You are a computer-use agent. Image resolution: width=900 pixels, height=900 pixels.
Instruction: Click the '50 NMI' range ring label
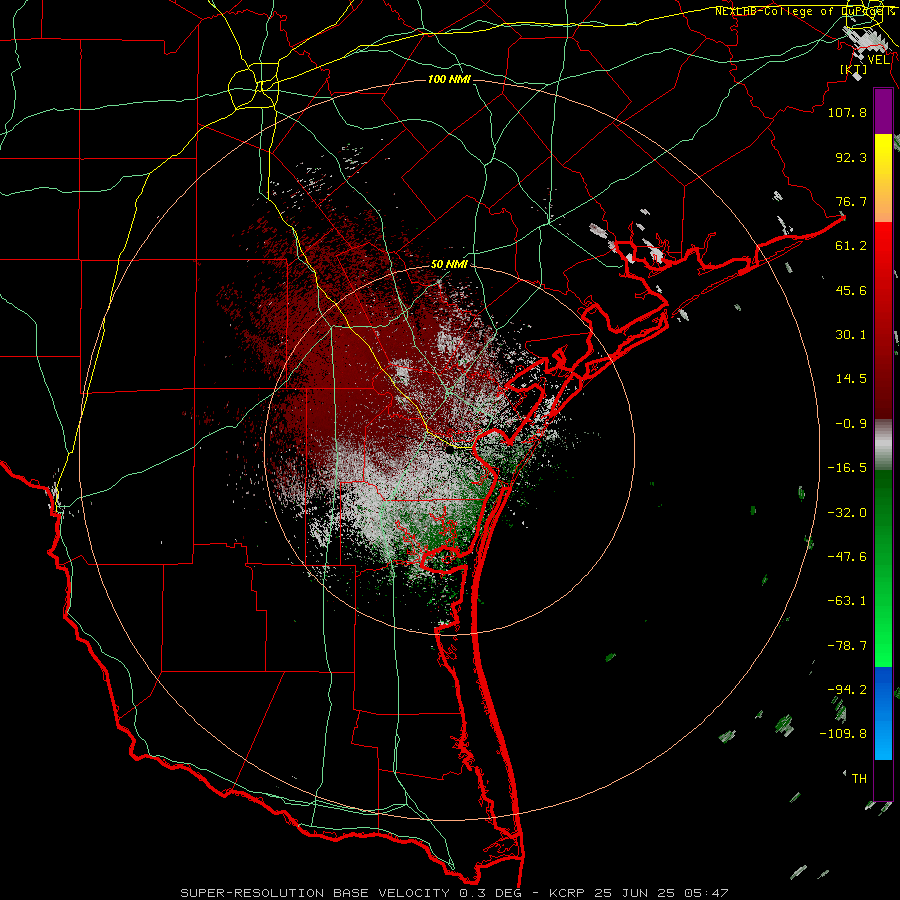(x=449, y=264)
